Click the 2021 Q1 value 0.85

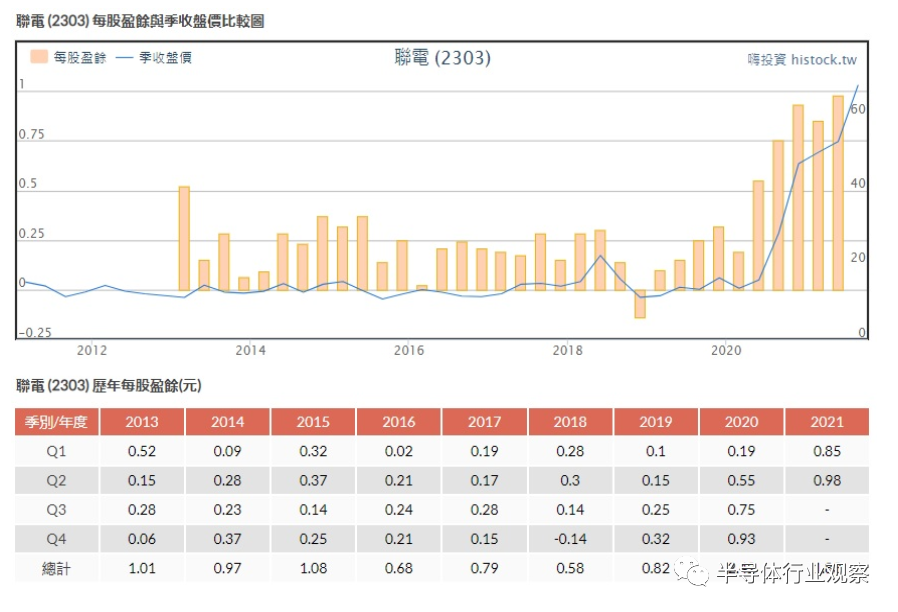pyautogui.click(x=827, y=451)
